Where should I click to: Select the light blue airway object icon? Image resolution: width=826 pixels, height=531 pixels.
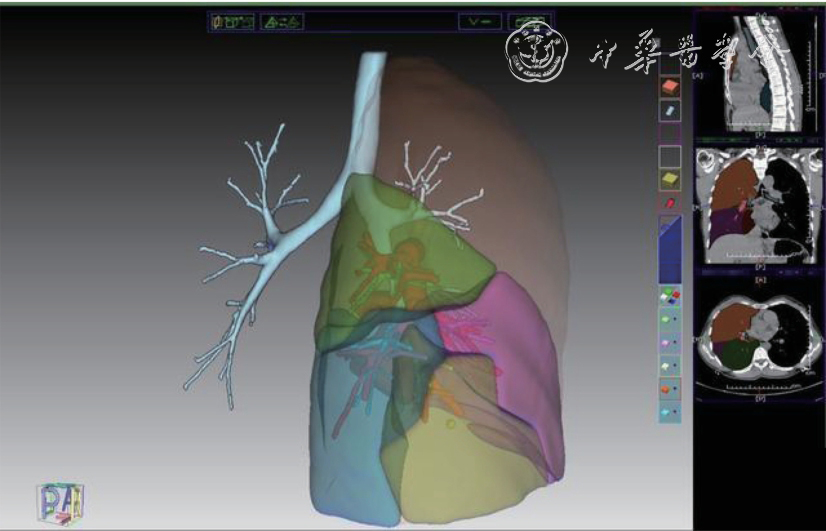pos(669,111)
